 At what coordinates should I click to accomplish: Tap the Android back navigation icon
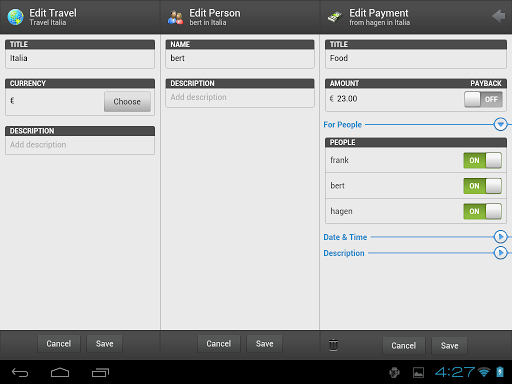[20, 372]
